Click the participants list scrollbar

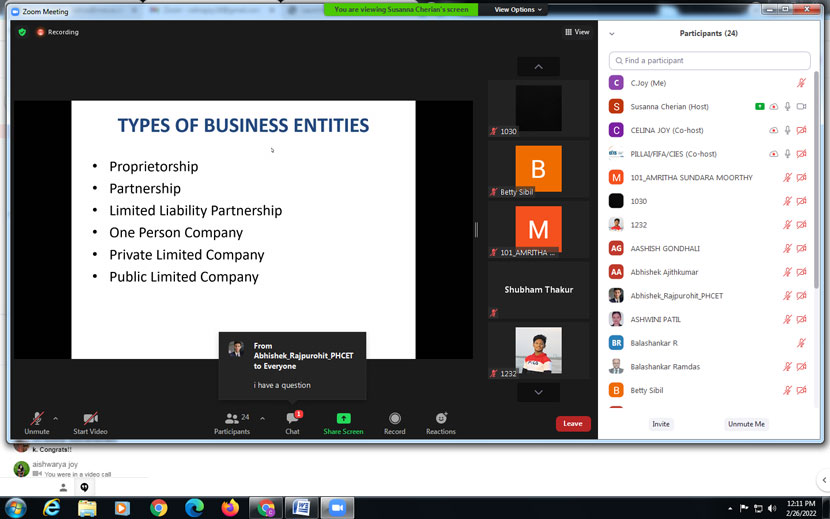[x=816, y=180]
